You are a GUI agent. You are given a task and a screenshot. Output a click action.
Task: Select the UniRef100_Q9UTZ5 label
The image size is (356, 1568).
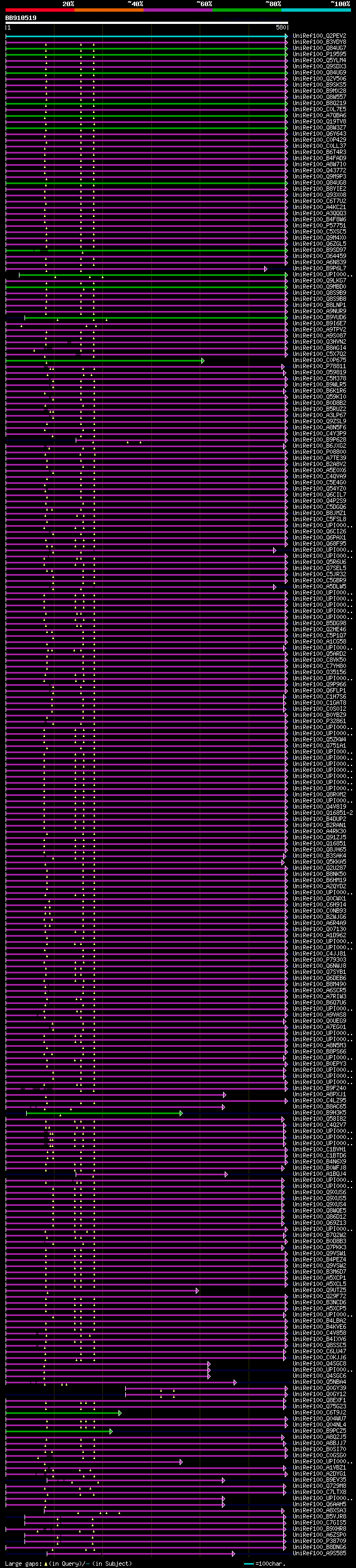click(x=319, y=1290)
